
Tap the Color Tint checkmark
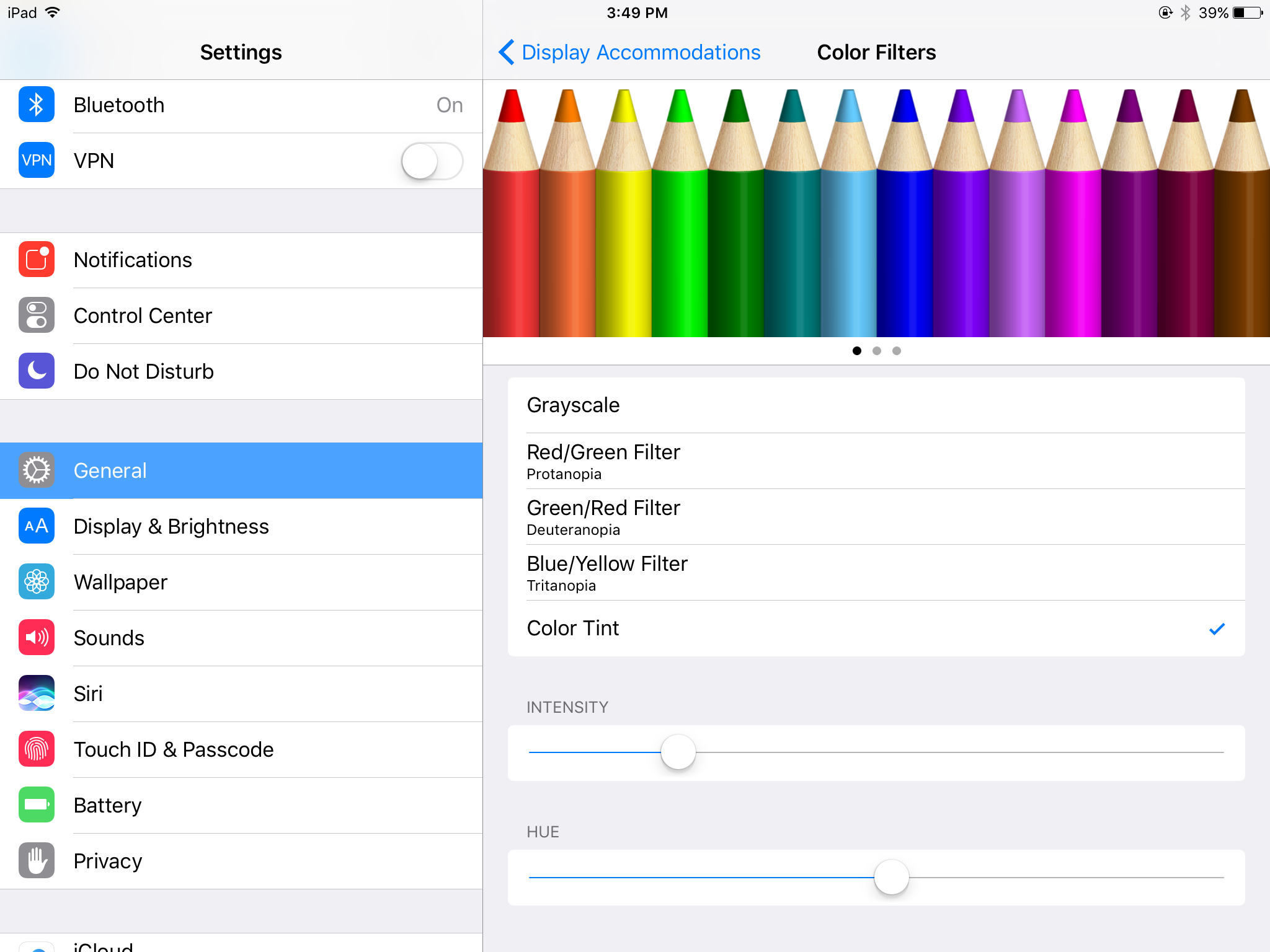coord(1217,629)
